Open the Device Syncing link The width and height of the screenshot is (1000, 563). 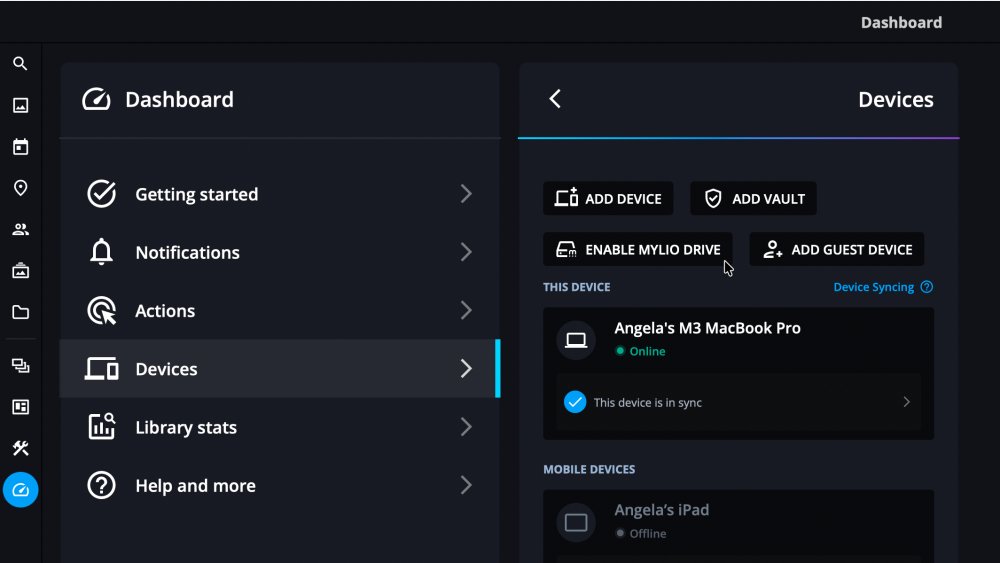873,287
